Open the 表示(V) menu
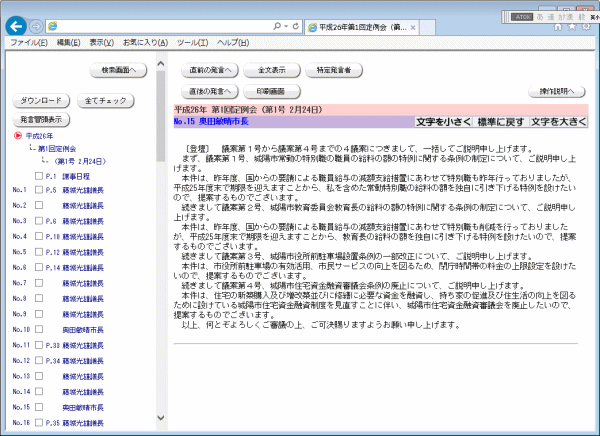Image resolution: width=600 pixels, height=436 pixels. point(102,42)
